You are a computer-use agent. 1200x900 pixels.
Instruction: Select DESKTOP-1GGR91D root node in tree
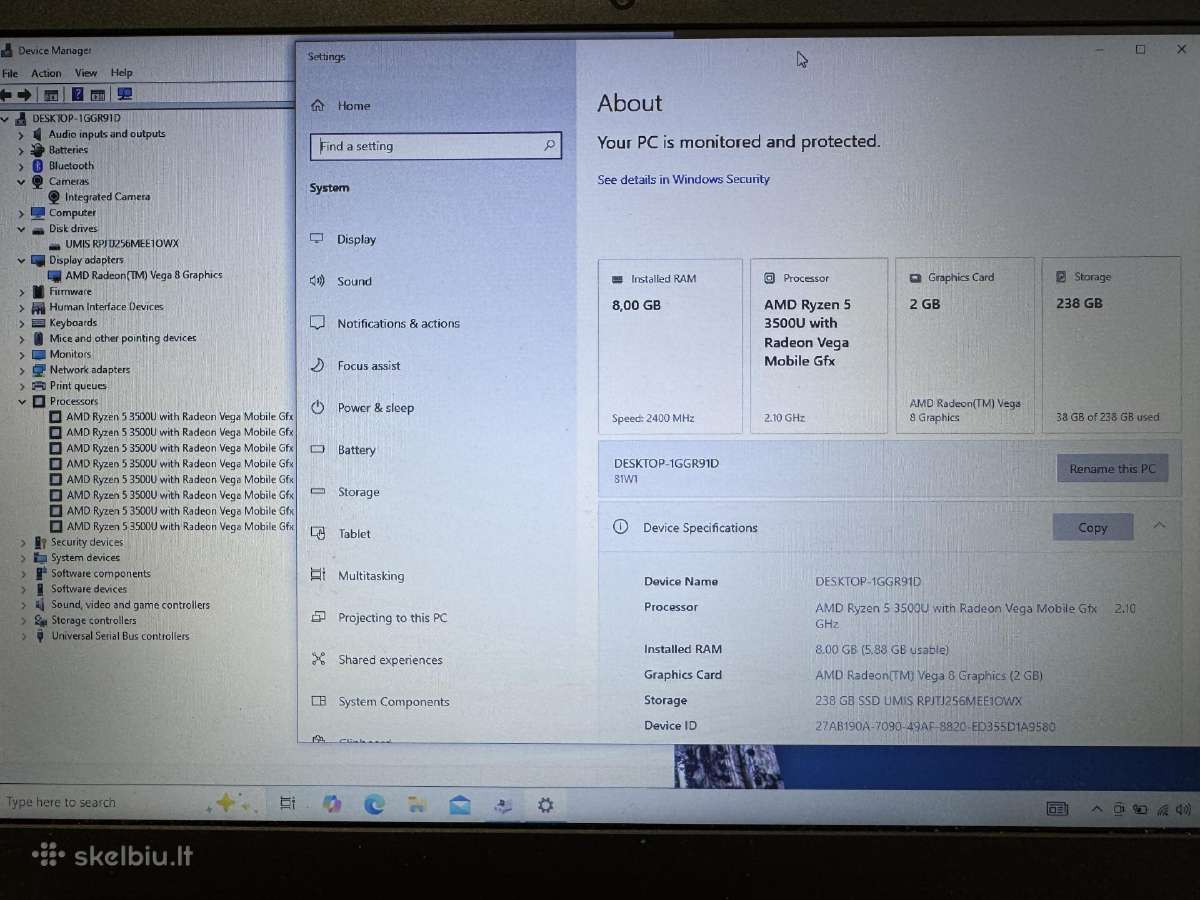(x=76, y=118)
